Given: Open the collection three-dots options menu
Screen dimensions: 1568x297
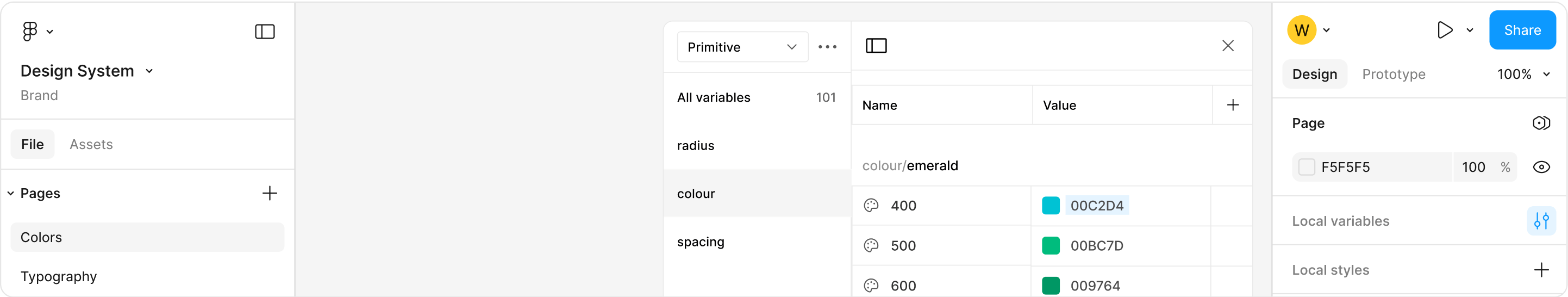Looking at the screenshot, I should point(827,47).
